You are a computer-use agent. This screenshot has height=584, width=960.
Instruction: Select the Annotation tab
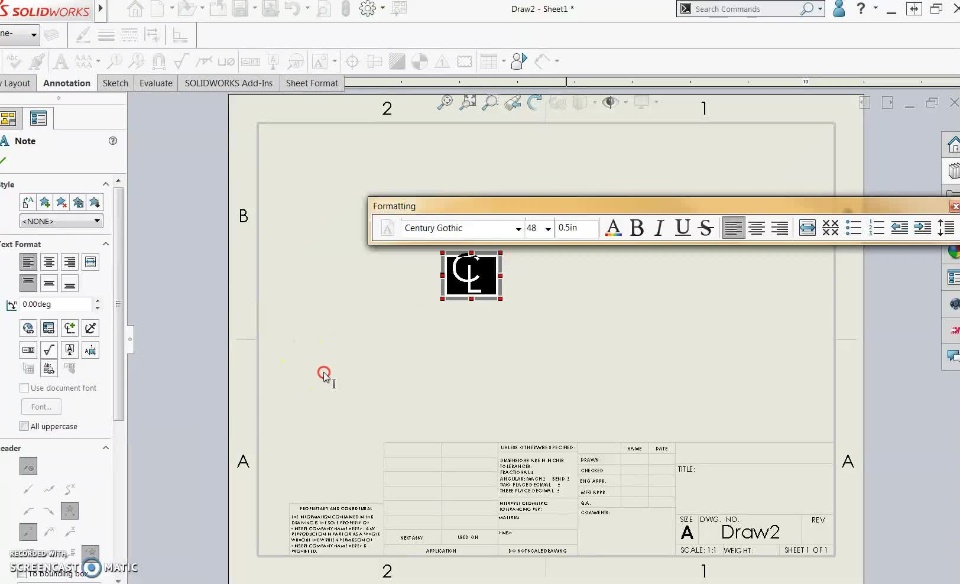point(67,83)
